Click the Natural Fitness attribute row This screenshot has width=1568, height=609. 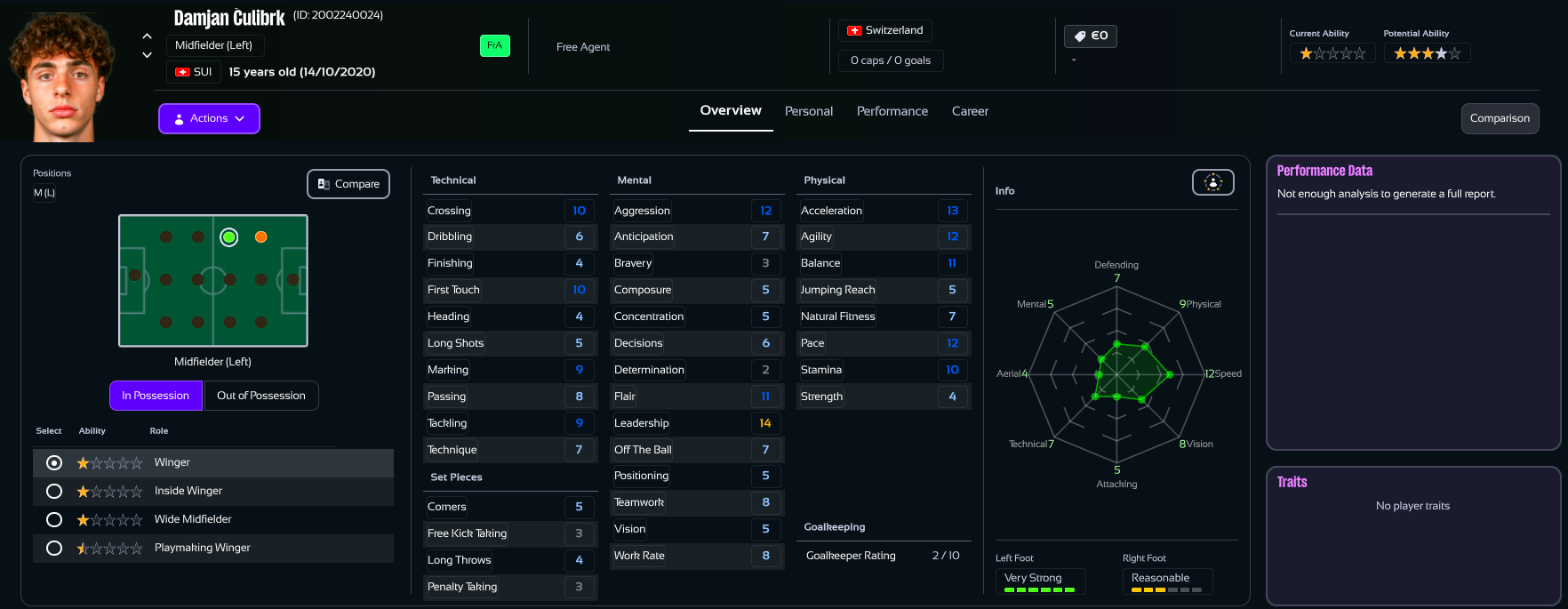pos(884,317)
